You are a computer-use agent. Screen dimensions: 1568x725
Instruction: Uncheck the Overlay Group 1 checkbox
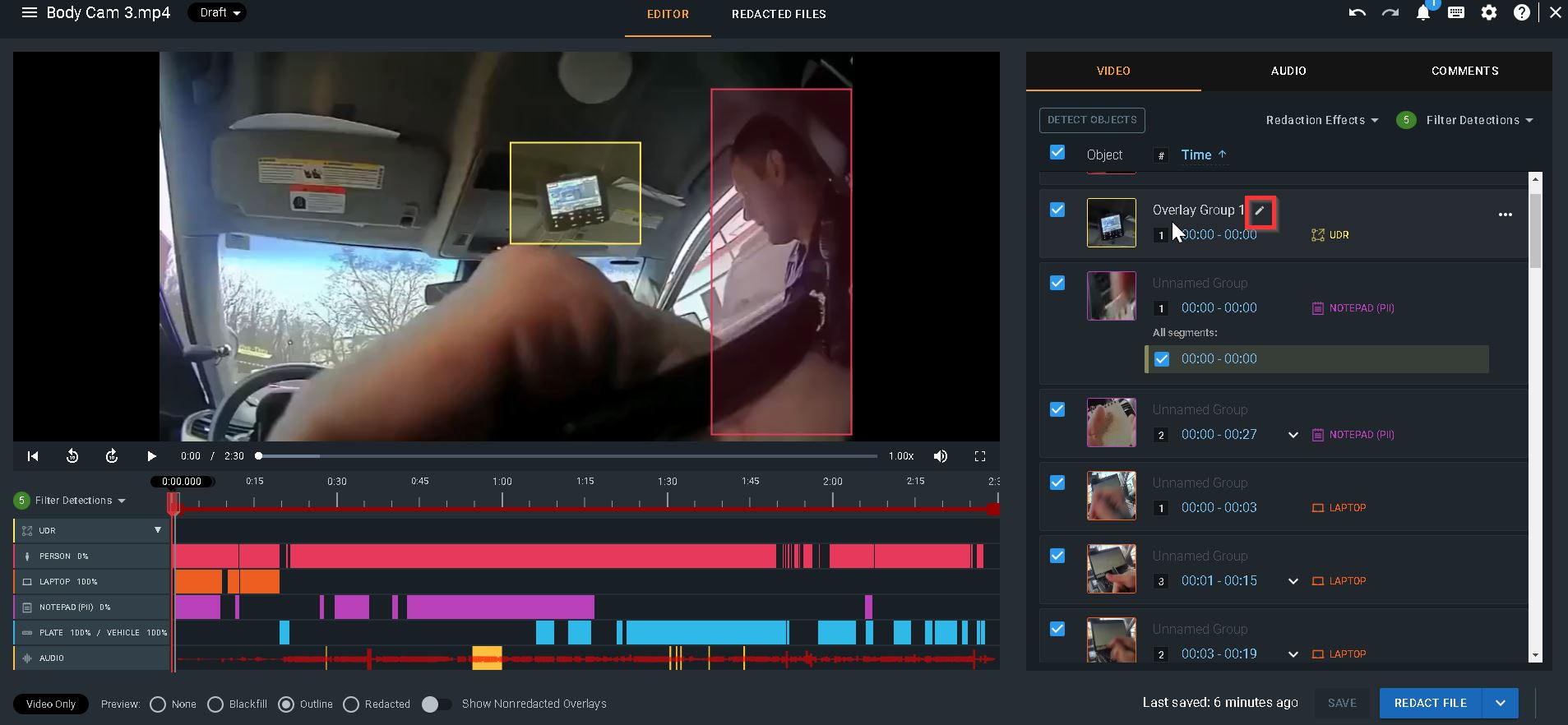coord(1057,210)
